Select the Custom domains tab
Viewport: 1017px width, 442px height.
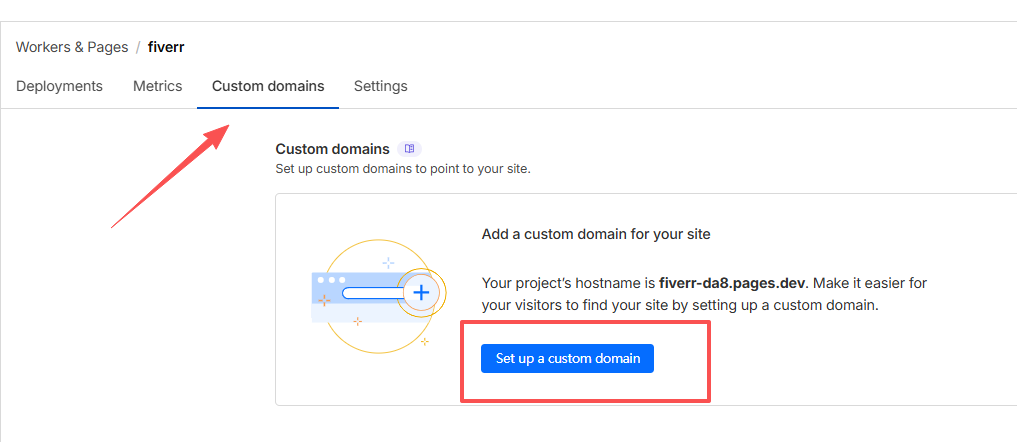pyautogui.click(x=268, y=86)
